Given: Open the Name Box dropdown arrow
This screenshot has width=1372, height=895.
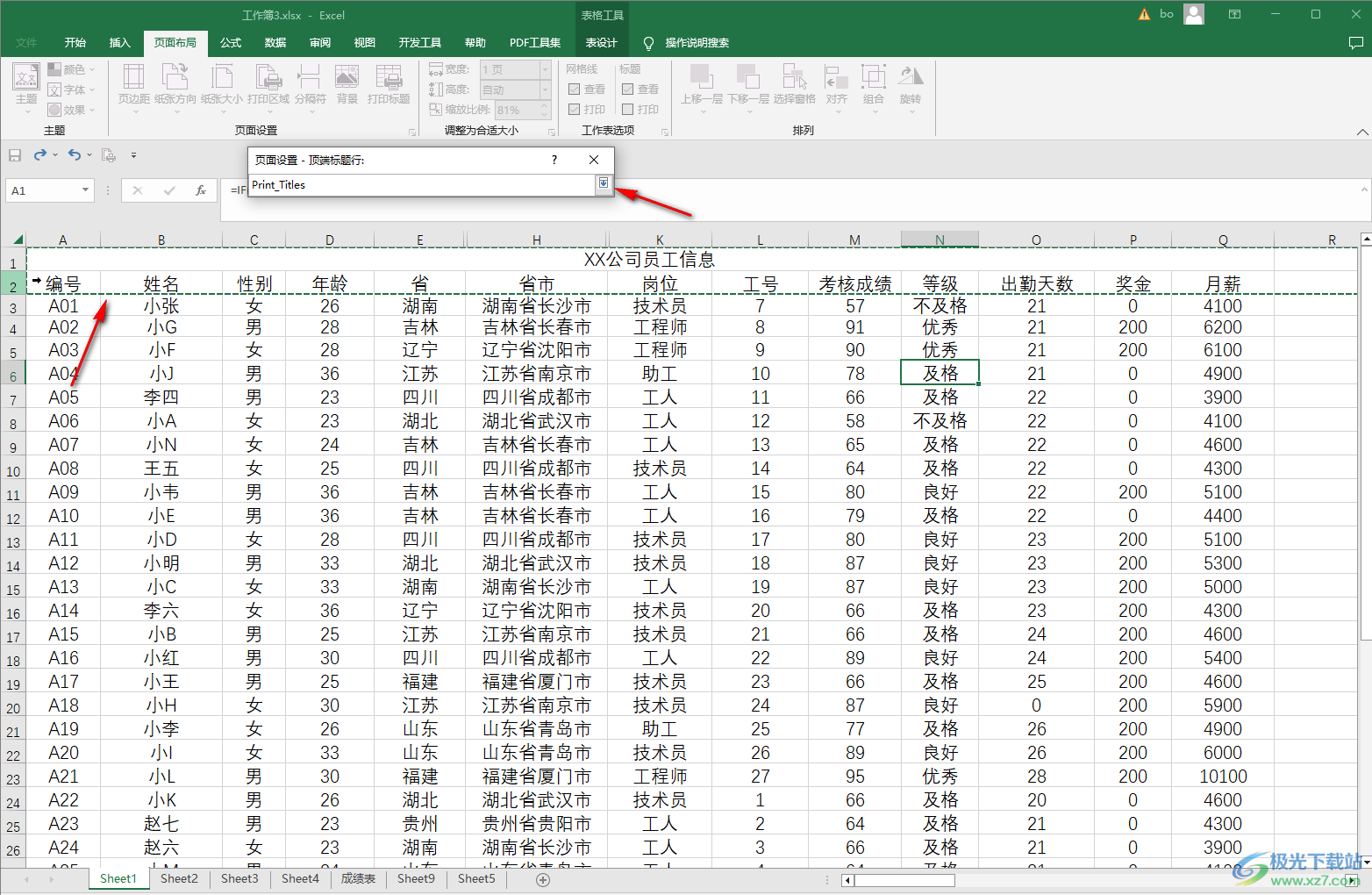Looking at the screenshot, I should 85,190.
